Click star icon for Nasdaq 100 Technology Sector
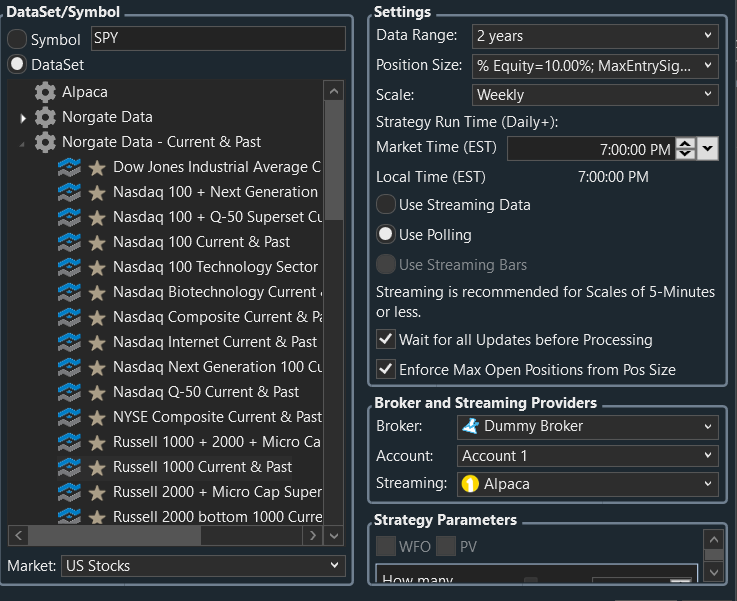Screen dimensions: 737x601 (x=97, y=267)
